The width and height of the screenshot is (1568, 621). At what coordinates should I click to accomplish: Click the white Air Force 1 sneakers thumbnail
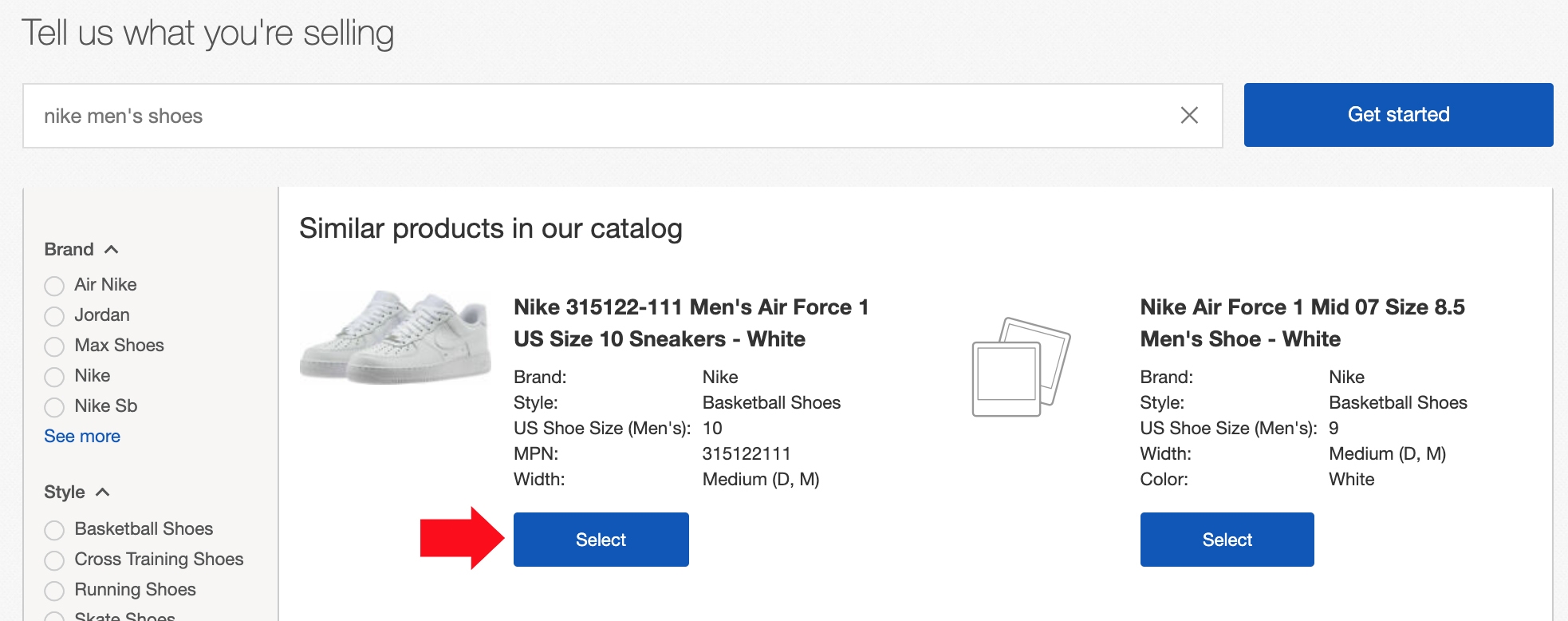pos(396,338)
